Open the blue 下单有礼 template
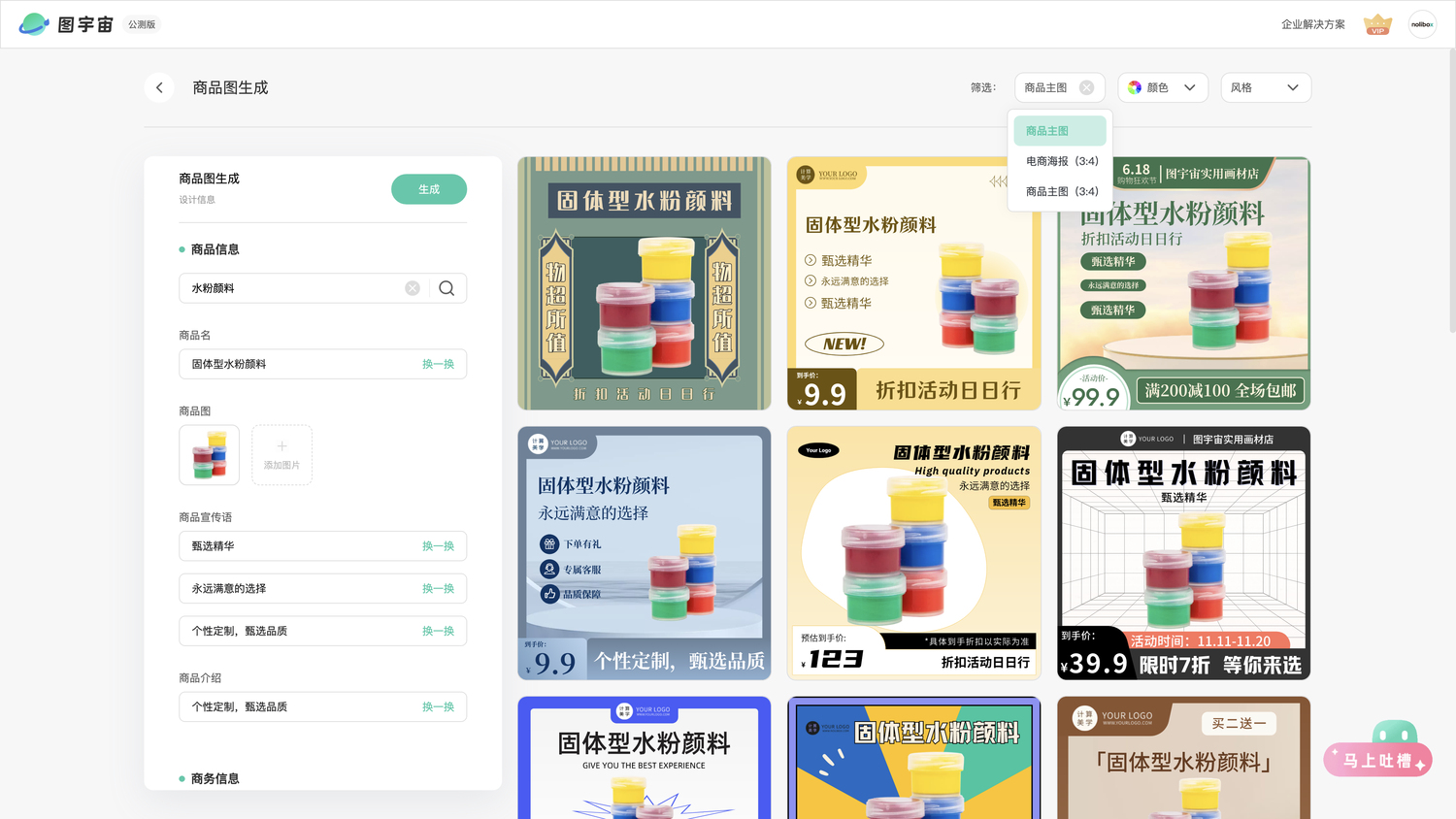This screenshot has height=819, width=1456. click(x=645, y=553)
